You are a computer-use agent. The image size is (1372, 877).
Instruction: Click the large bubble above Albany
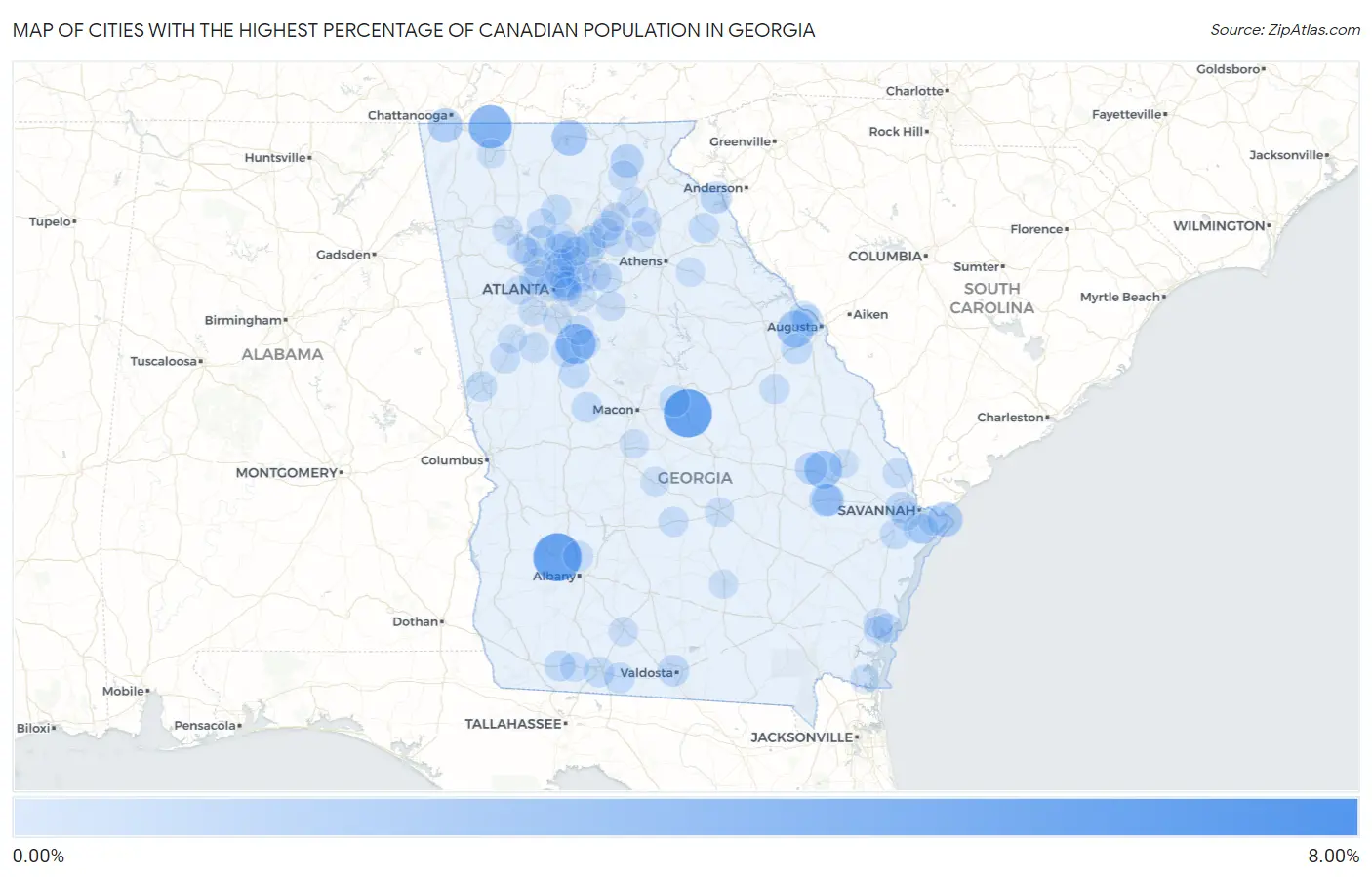[557, 557]
